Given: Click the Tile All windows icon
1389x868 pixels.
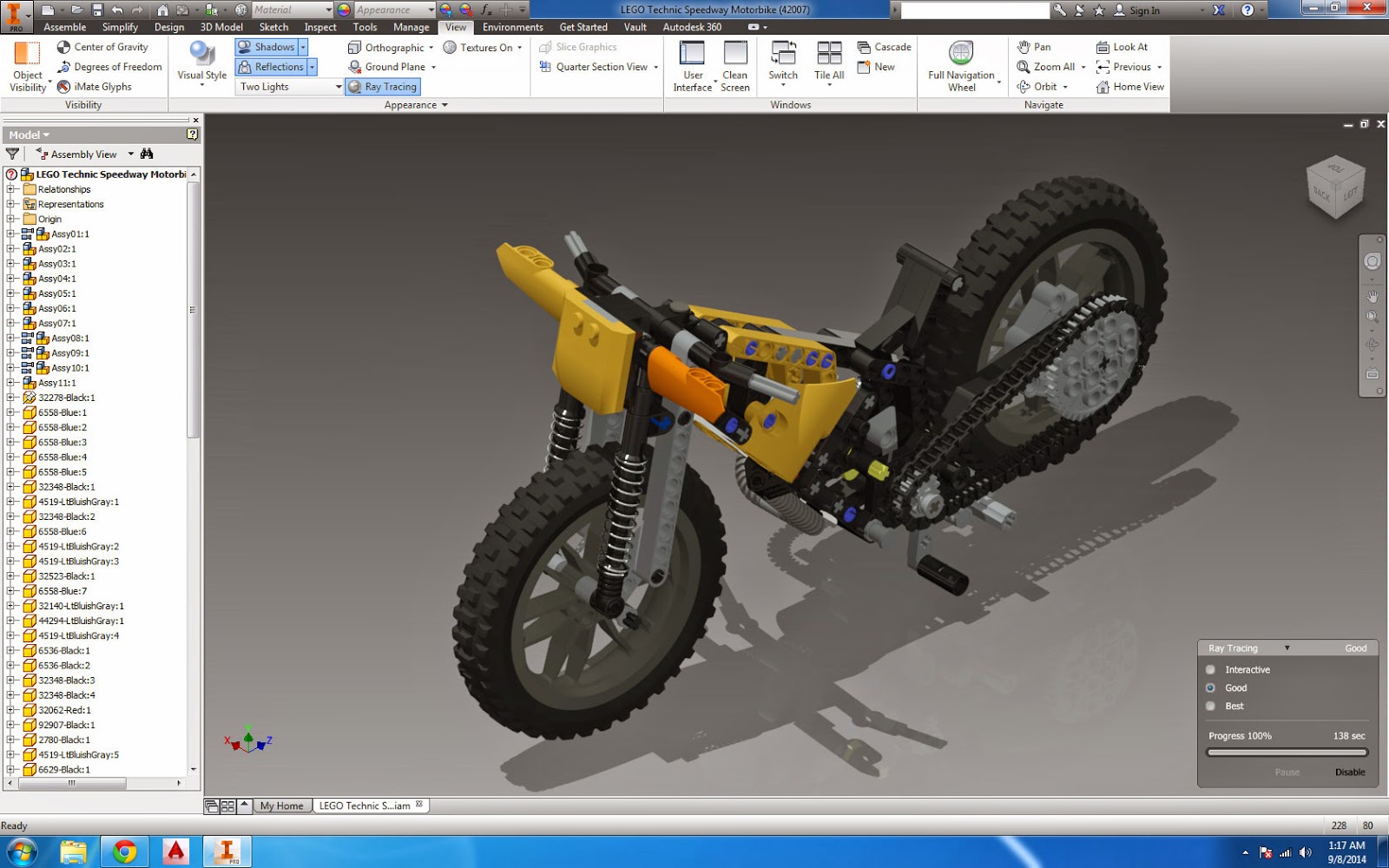Looking at the screenshot, I should 829,54.
